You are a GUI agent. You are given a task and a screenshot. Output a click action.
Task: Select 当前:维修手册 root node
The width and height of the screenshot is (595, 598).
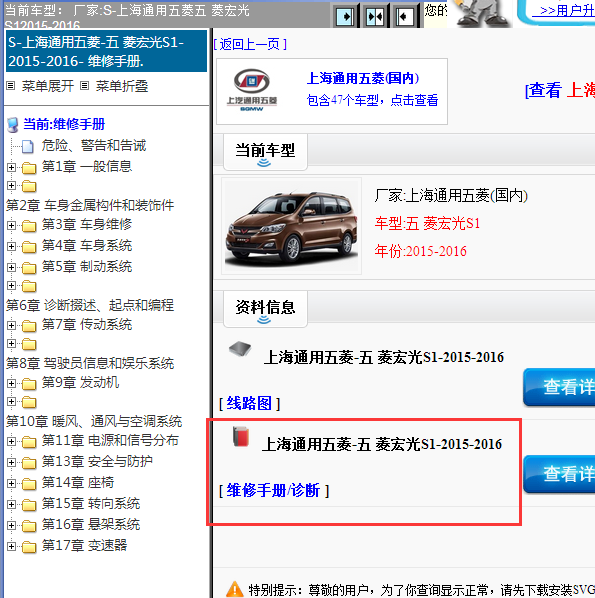[64, 124]
